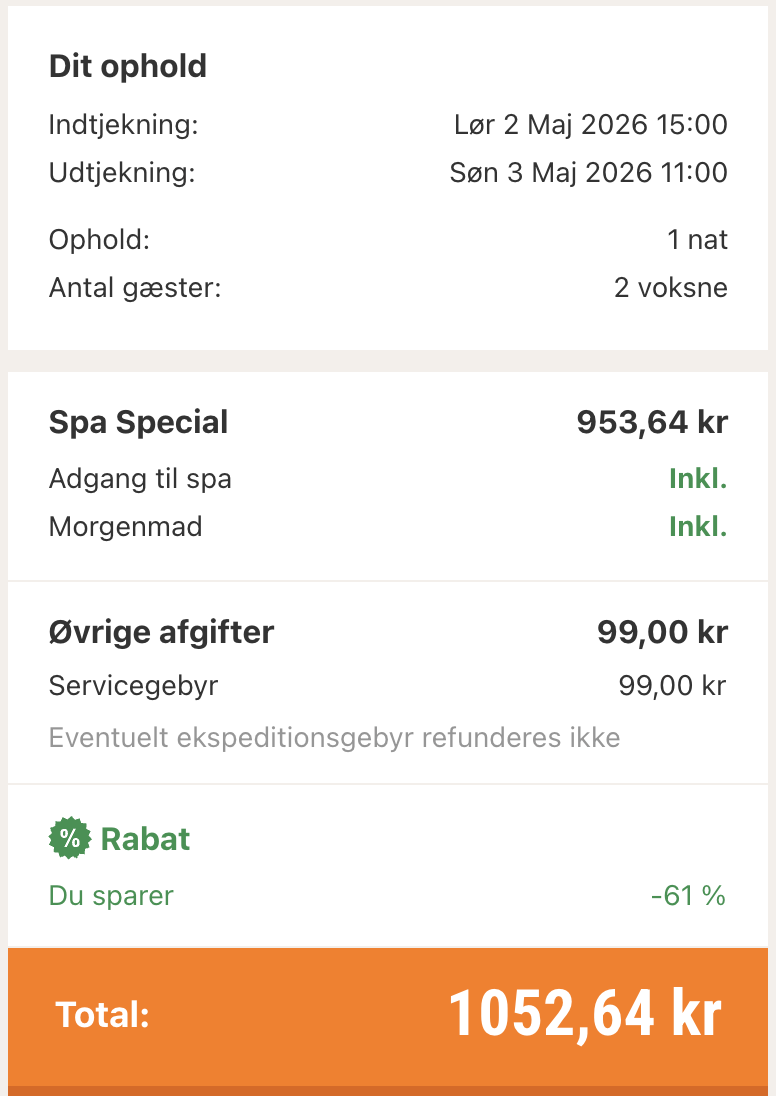
Task: Click the total amount 1052,64 kr
Action: coord(585,1014)
